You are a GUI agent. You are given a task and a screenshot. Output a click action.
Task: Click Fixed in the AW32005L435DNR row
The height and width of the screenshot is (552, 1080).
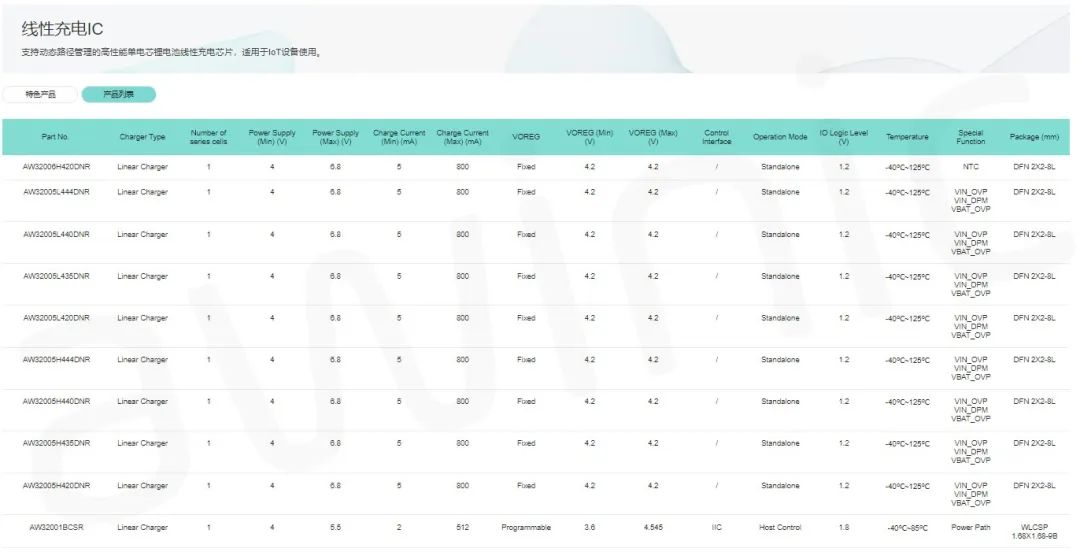point(526,276)
